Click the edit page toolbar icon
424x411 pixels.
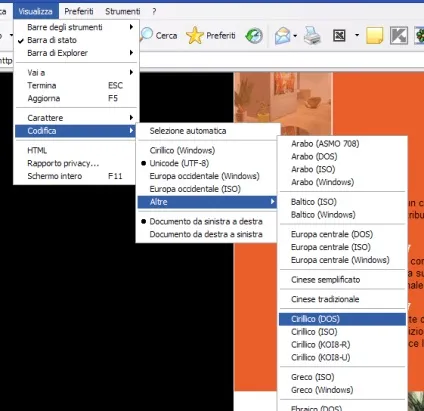(x=339, y=35)
